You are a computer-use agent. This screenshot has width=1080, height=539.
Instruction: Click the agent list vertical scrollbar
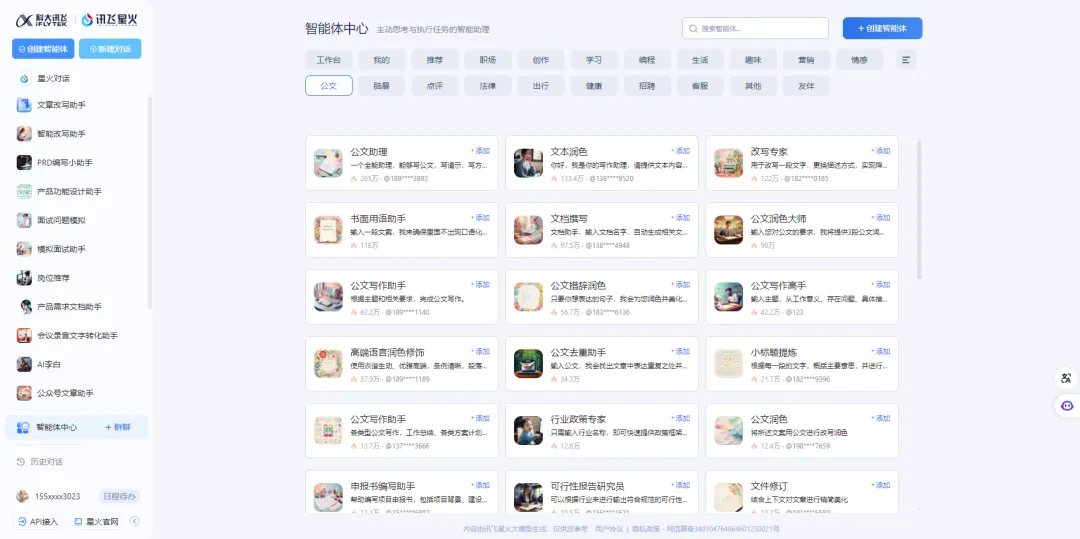pyautogui.click(x=920, y=209)
